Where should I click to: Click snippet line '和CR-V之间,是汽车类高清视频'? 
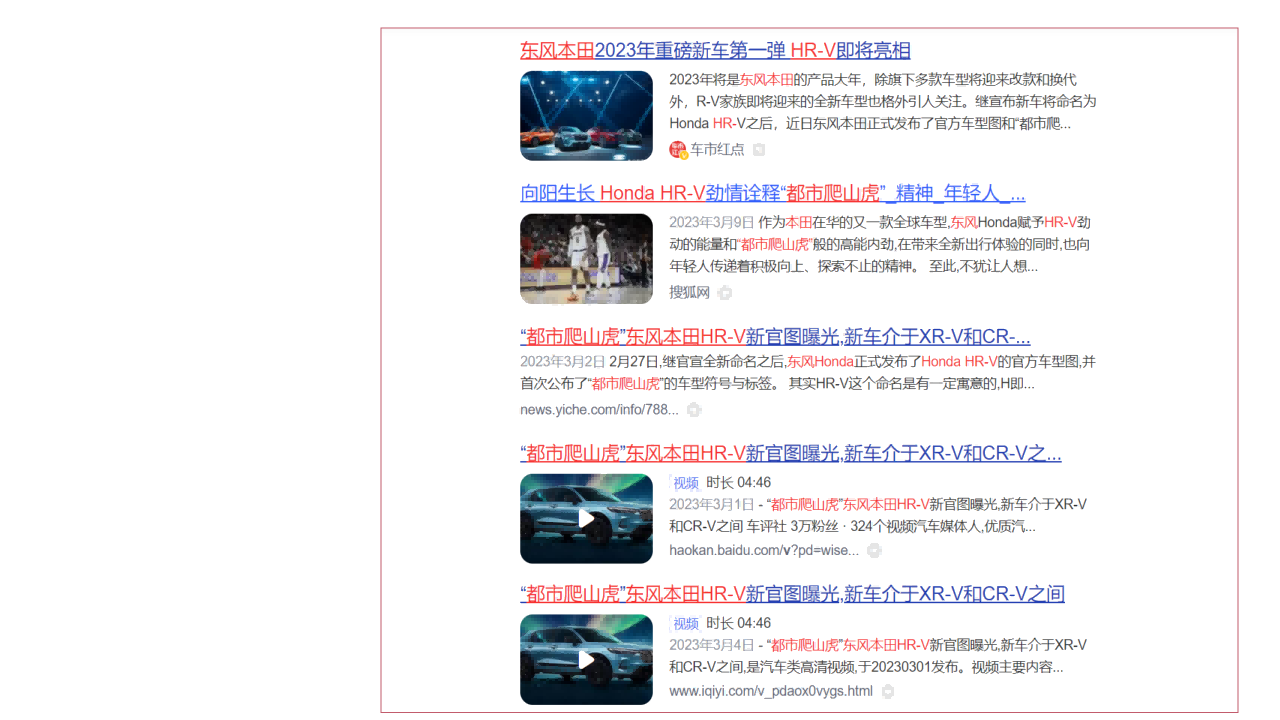click(x=866, y=667)
